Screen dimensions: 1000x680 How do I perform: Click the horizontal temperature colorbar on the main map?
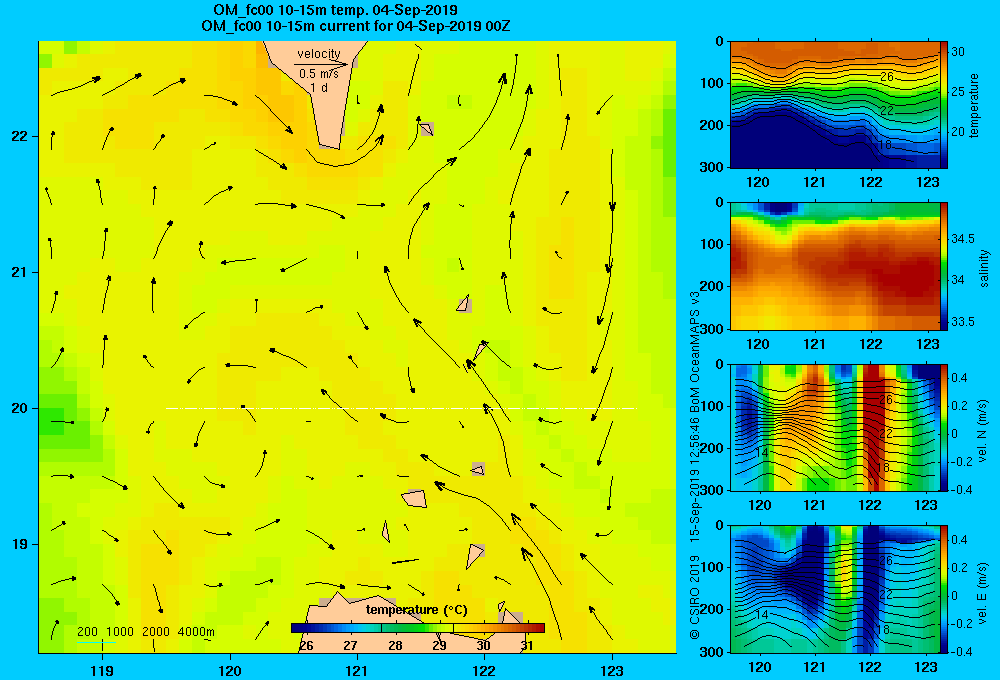(418, 628)
